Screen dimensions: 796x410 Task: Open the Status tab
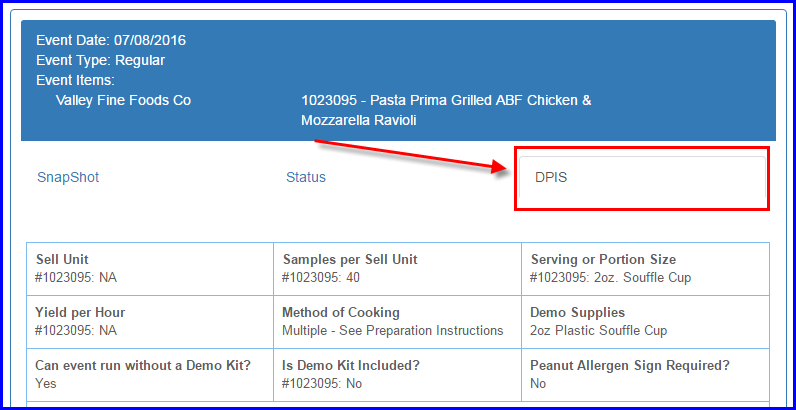[x=306, y=178]
